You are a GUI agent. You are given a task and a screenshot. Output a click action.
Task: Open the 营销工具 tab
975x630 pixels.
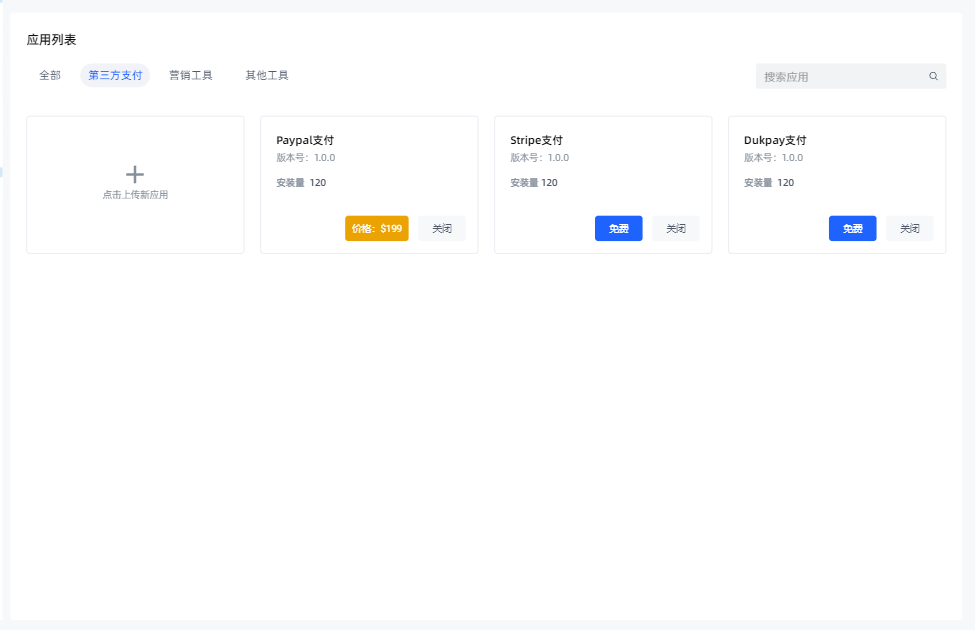point(191,75)
